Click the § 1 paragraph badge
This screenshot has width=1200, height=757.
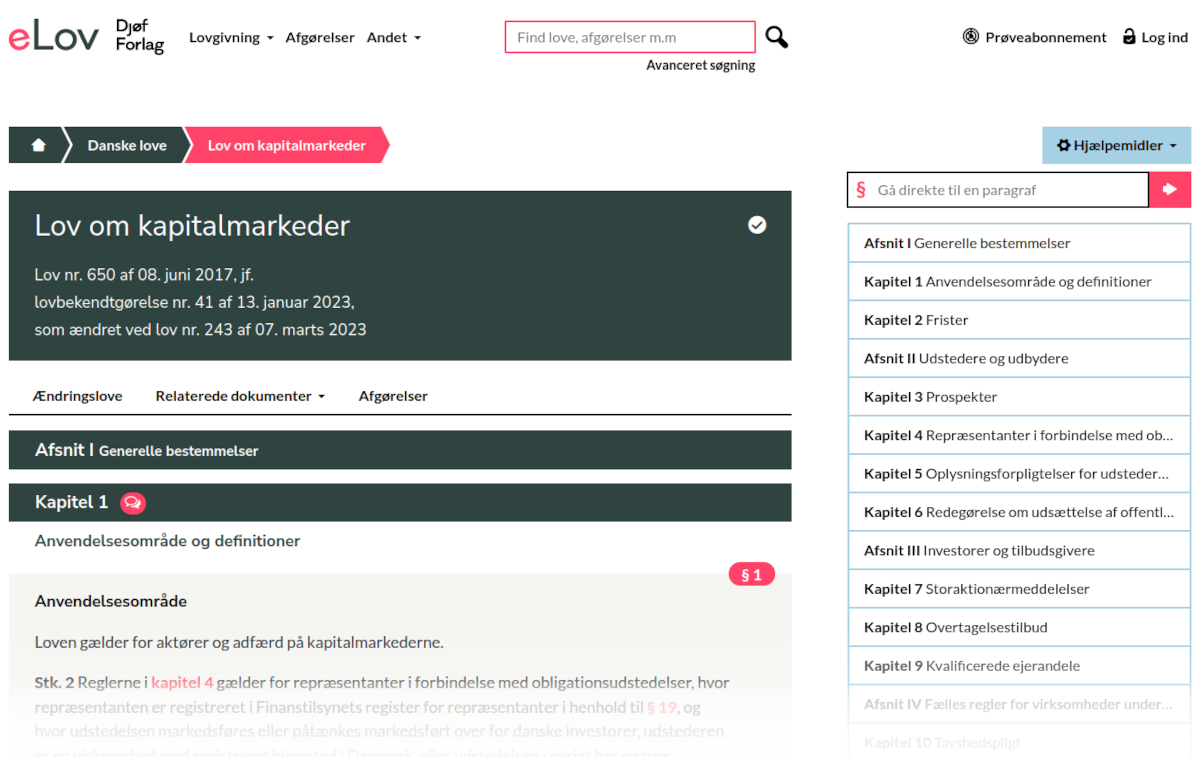click(x=751, y=574)
